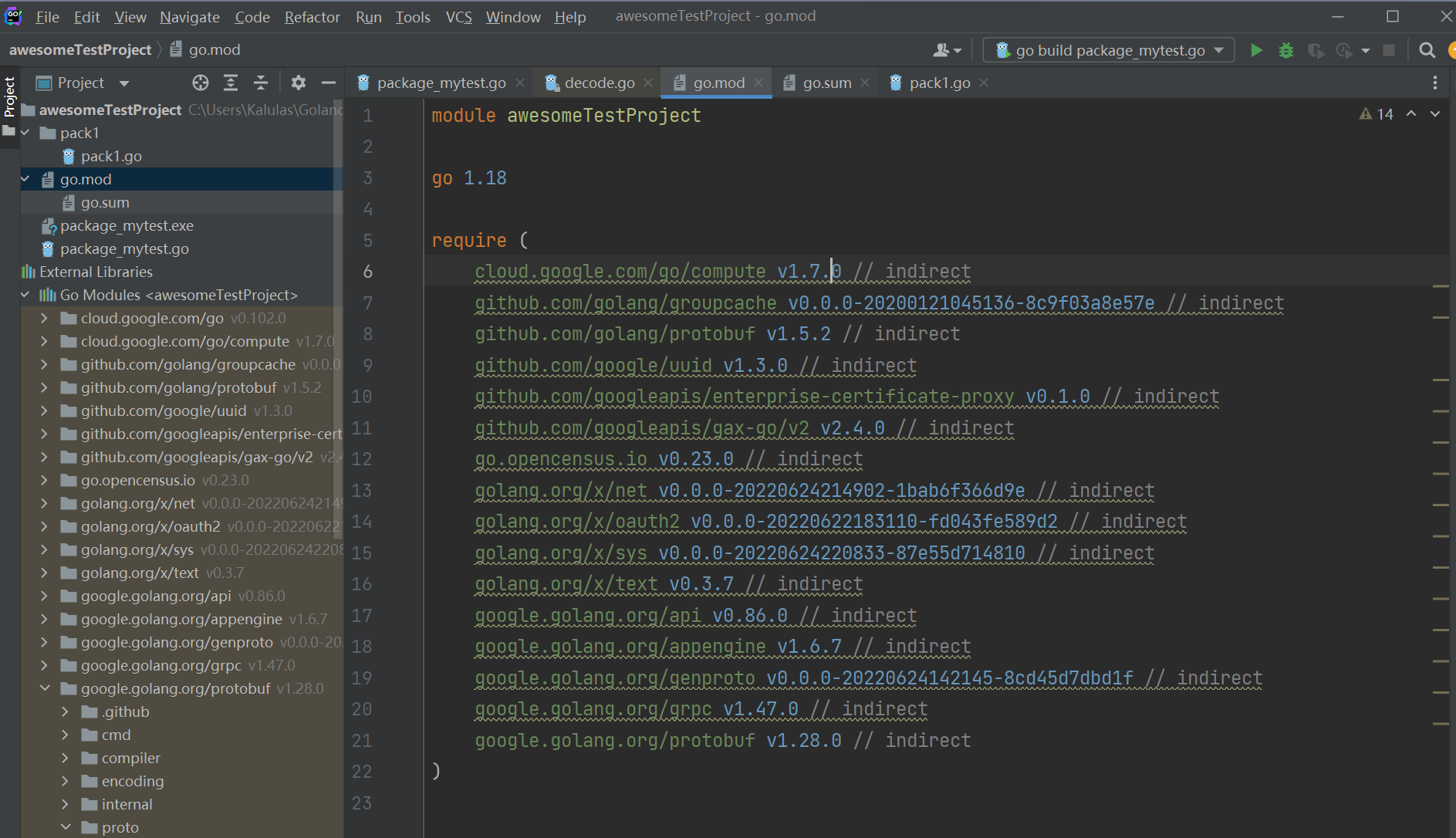The height and width of the screenshot is (838, 1456).
Task: Click line number 12 in the gutter
Action: pyautogui.click(x=361, y=459)
